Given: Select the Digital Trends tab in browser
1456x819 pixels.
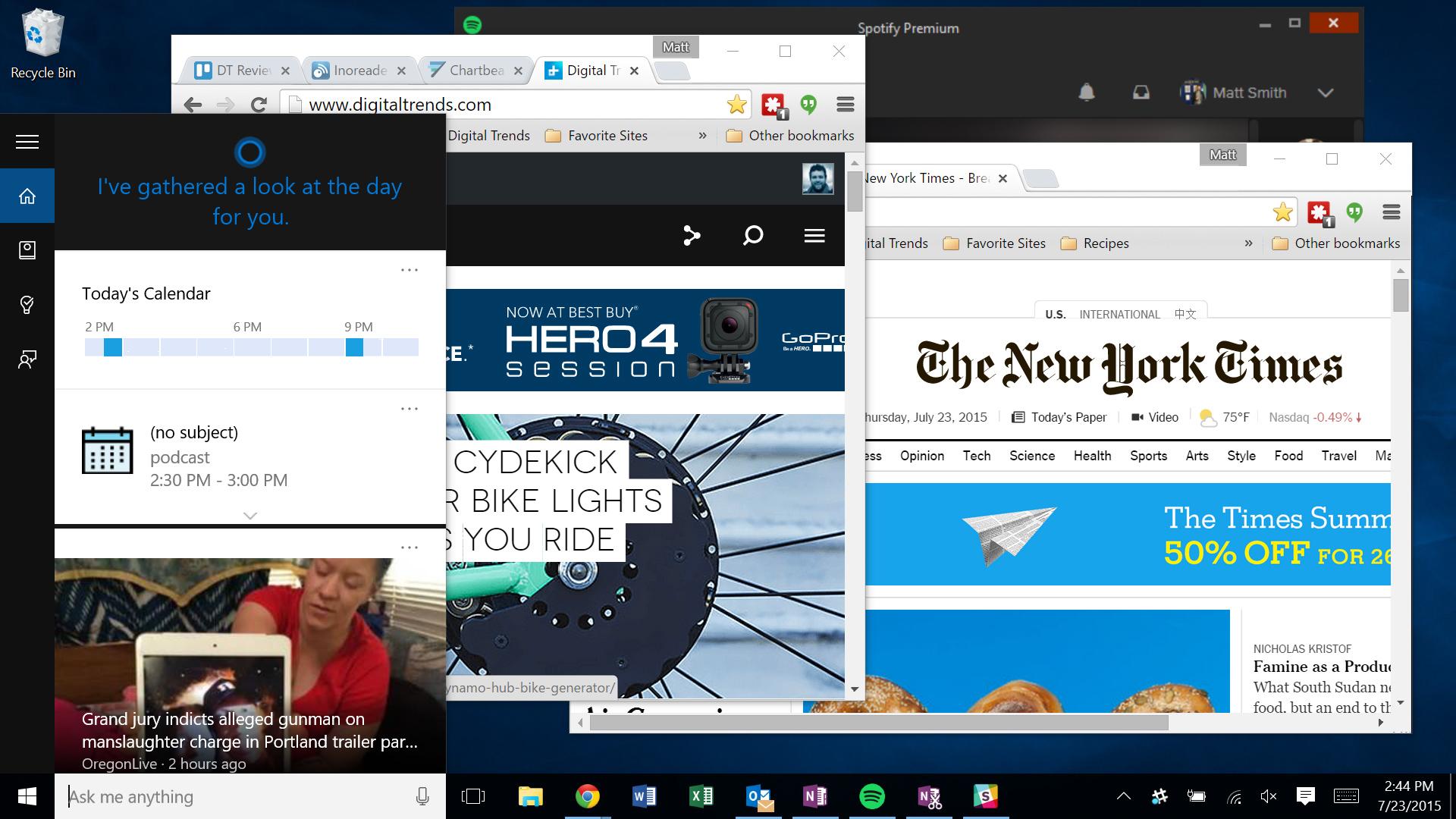Looking at the screenshot, I should pos(590,69).
